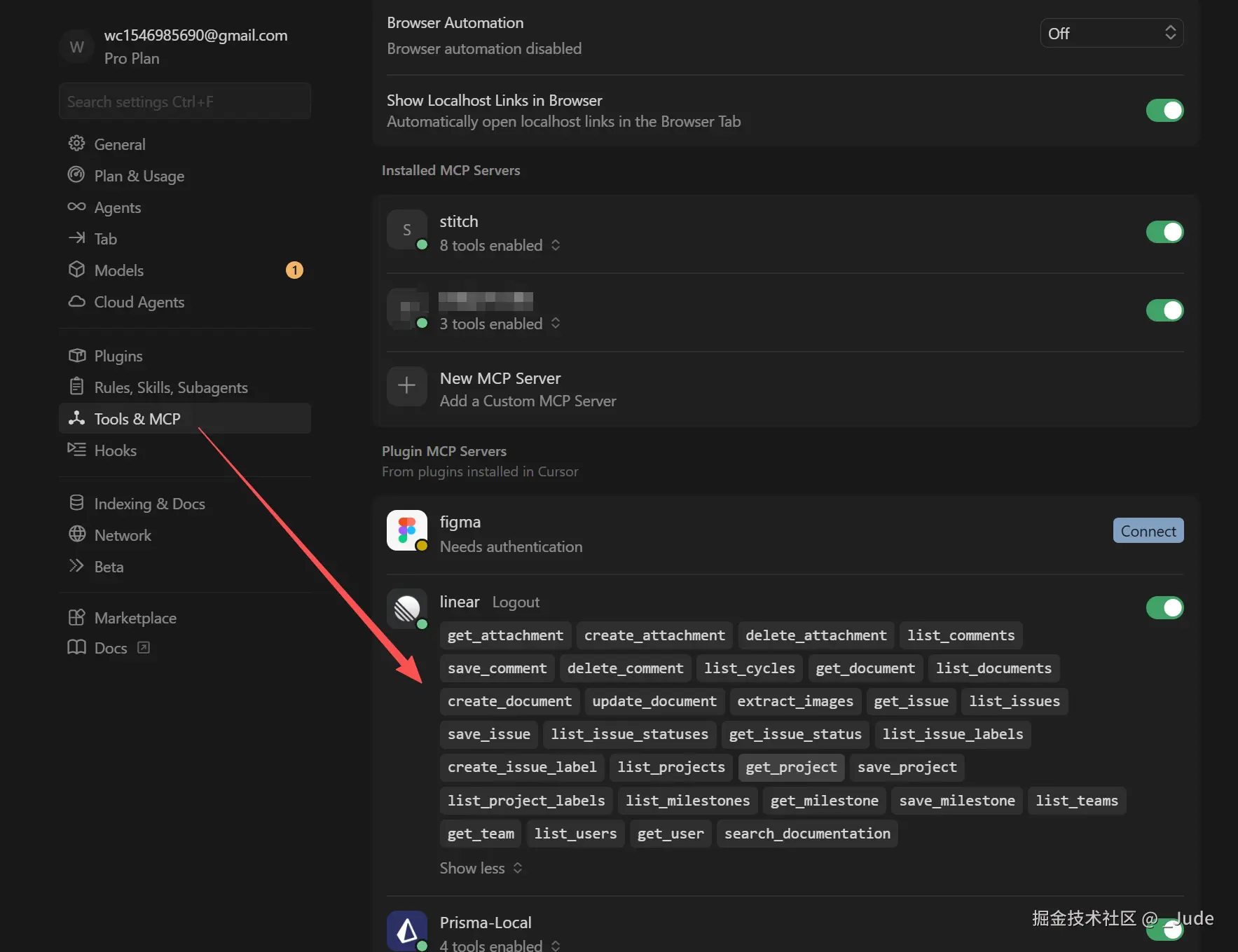Viewport: 1238px width, 952px height.
Task: Click Connect for figma
Action: (x=1148, y=531)
